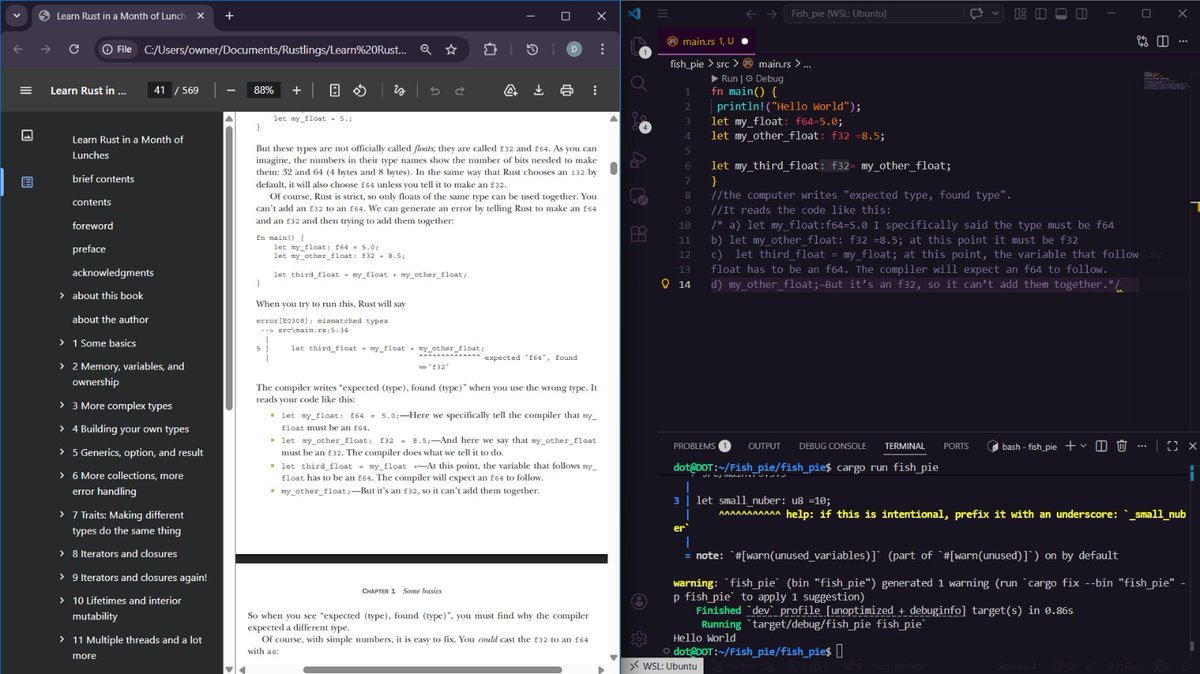Click the PDF vertical scrollbar thumb
This screenshot has width=1200, height=674.
tap(612, 166)
